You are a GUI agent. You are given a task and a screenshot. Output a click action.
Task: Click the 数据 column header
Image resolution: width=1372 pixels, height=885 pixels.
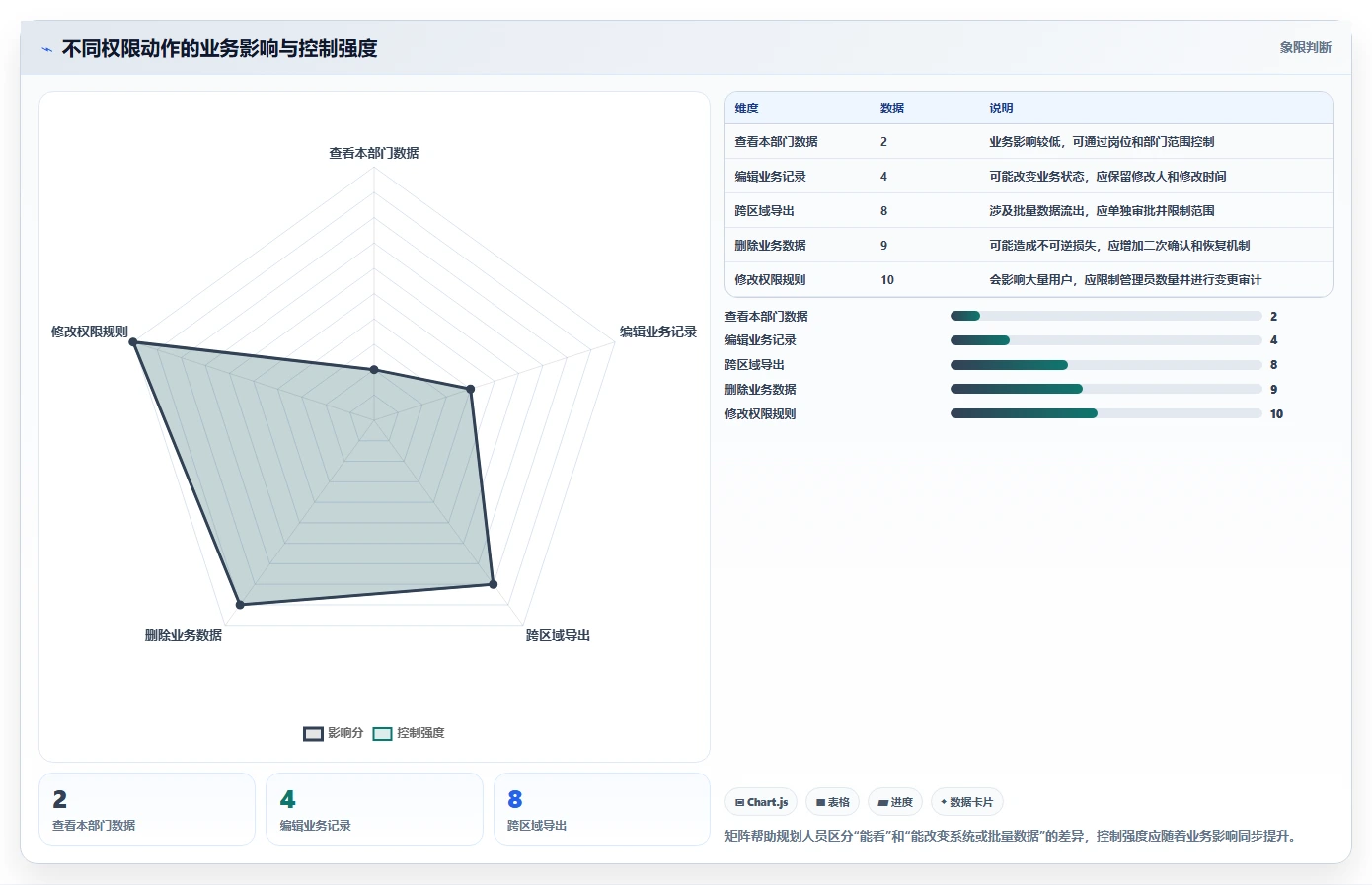tap(892, 109)
